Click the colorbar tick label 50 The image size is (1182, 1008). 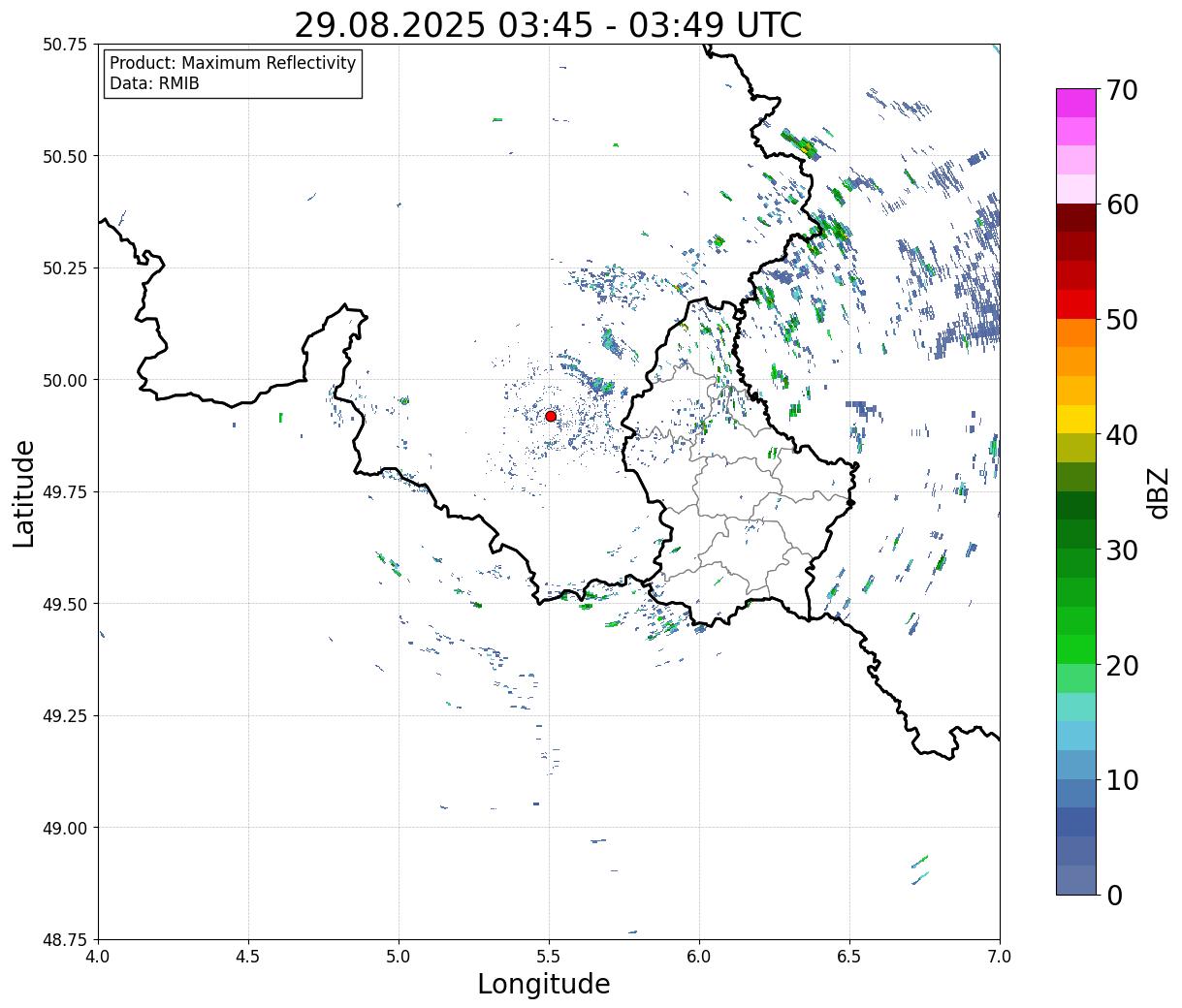point(1122,320)
